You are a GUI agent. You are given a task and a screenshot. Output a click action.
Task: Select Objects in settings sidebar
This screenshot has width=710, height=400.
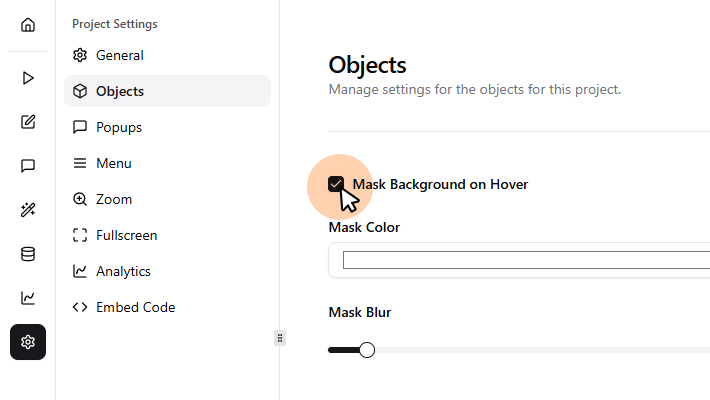point(119,91)
